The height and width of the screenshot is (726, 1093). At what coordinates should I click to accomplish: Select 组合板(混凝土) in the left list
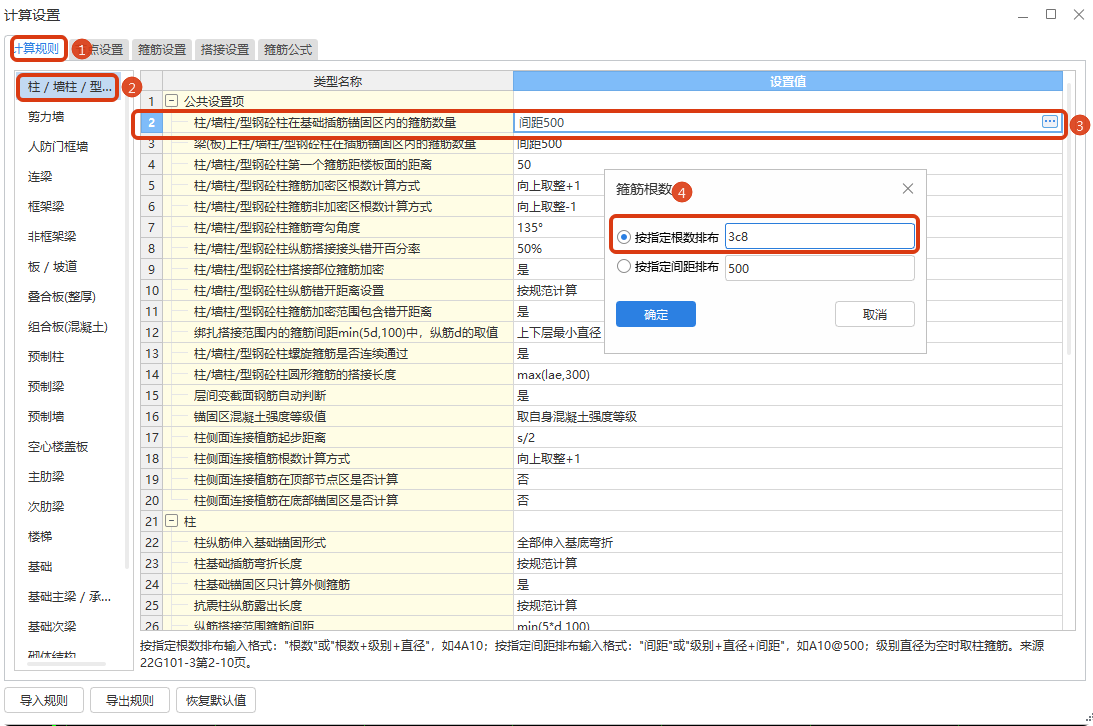tap(68, 326)
